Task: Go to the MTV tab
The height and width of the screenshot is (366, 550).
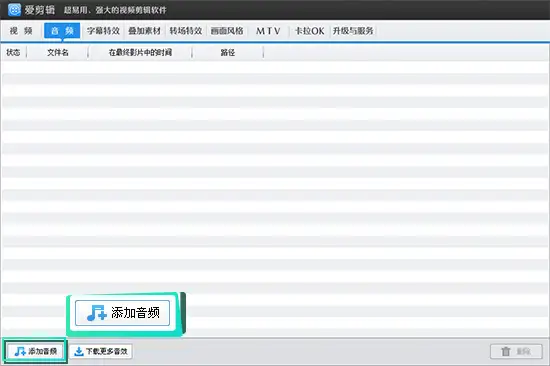Action: 268,31
